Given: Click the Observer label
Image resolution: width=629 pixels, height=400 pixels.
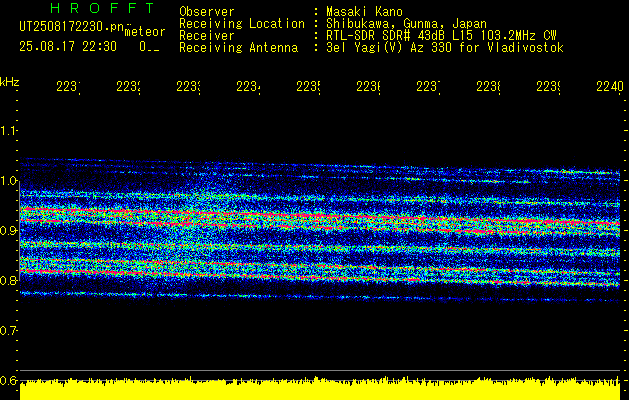Looking at the screenshot, I should pos(207,12).
